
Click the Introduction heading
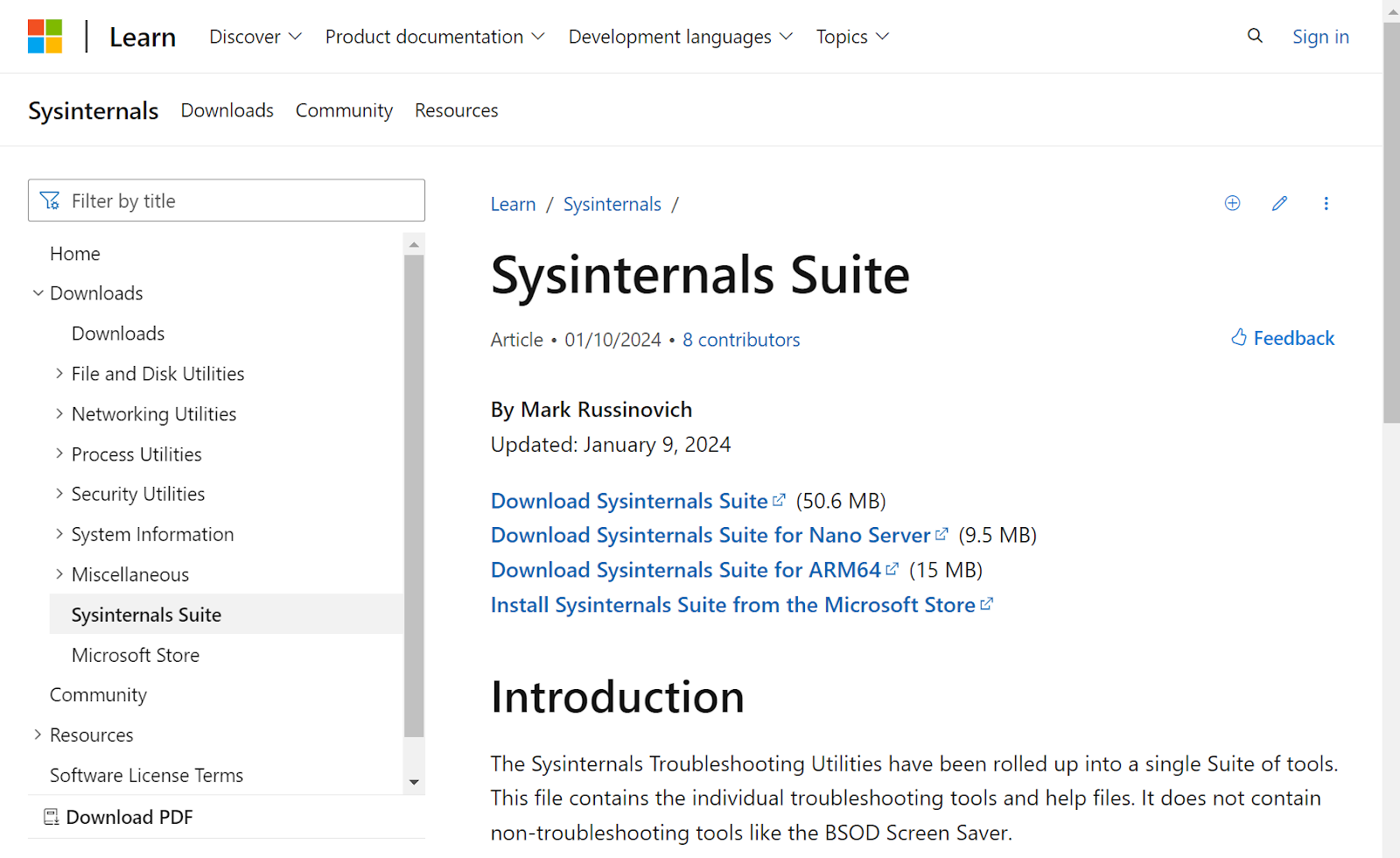618,697
